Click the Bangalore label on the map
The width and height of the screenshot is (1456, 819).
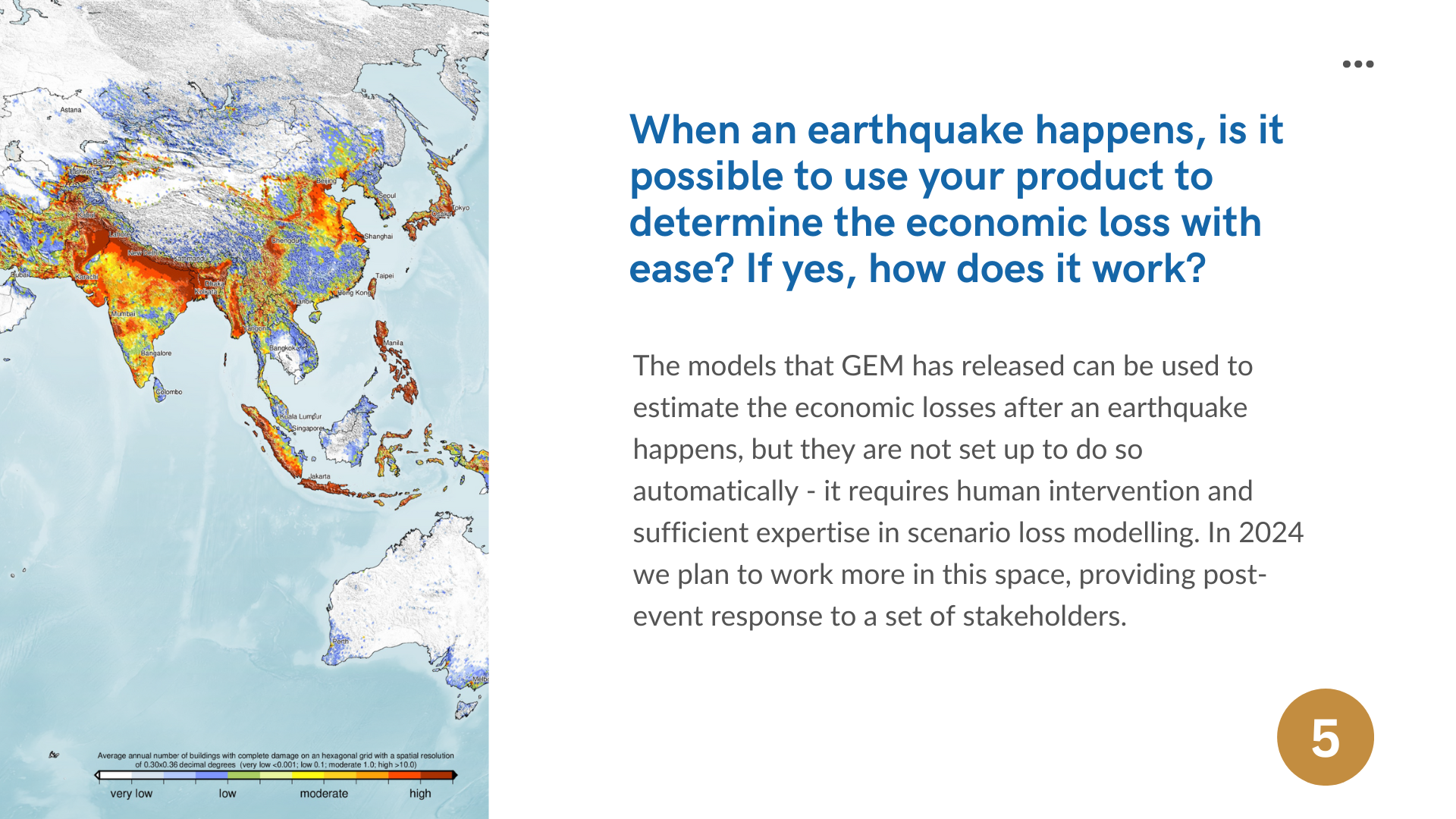[156, 353]
